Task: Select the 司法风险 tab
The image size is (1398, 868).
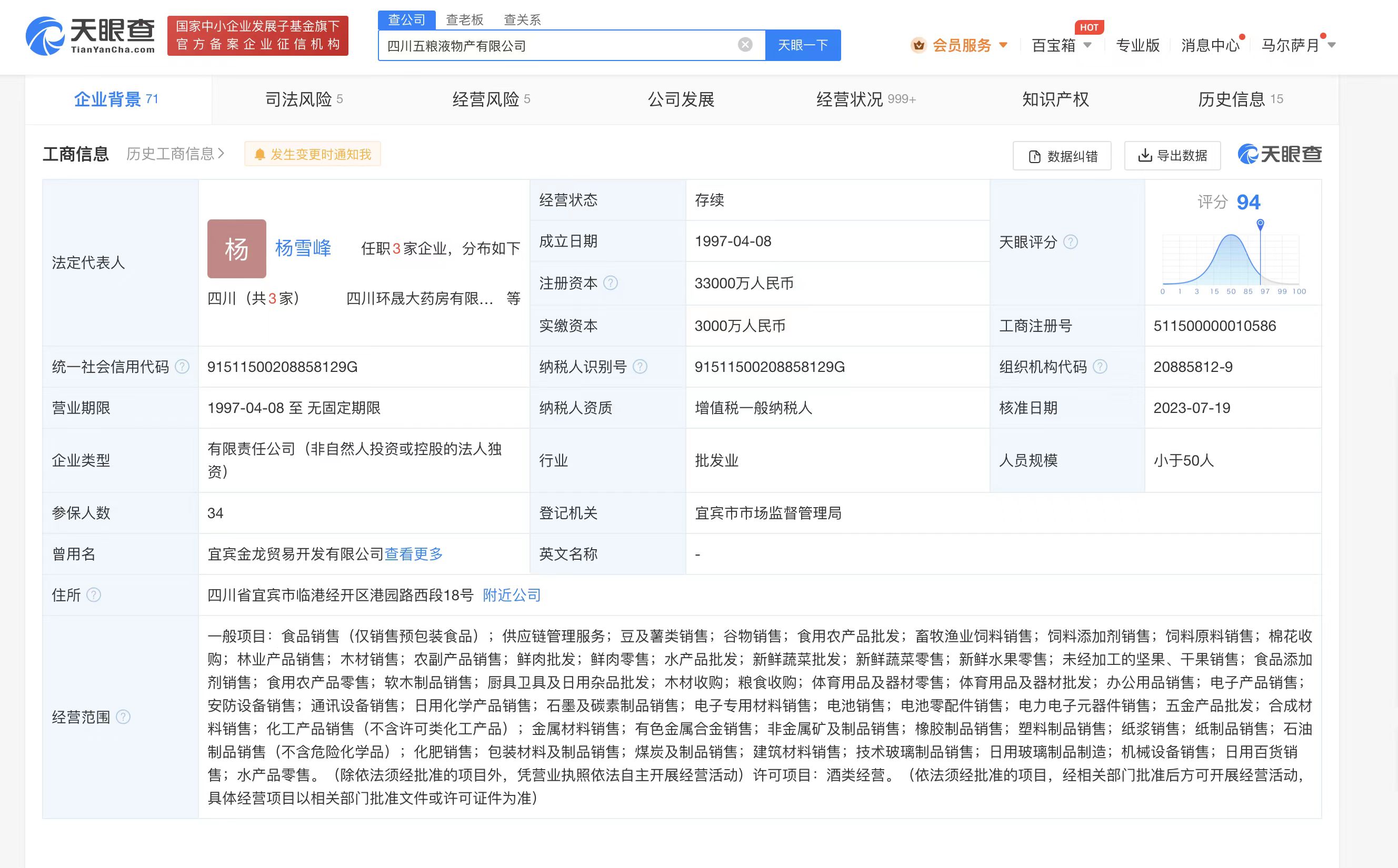Action: [x=304, y=99]
